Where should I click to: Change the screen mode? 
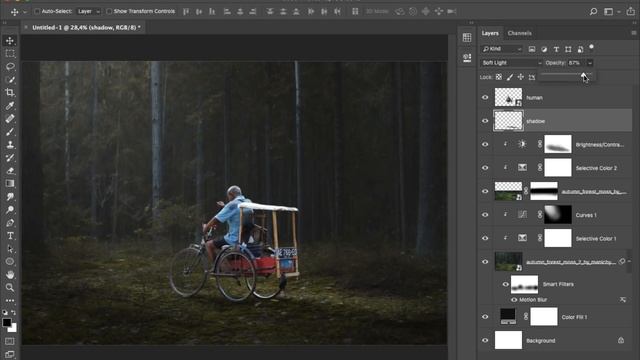[x=10, y=354]
